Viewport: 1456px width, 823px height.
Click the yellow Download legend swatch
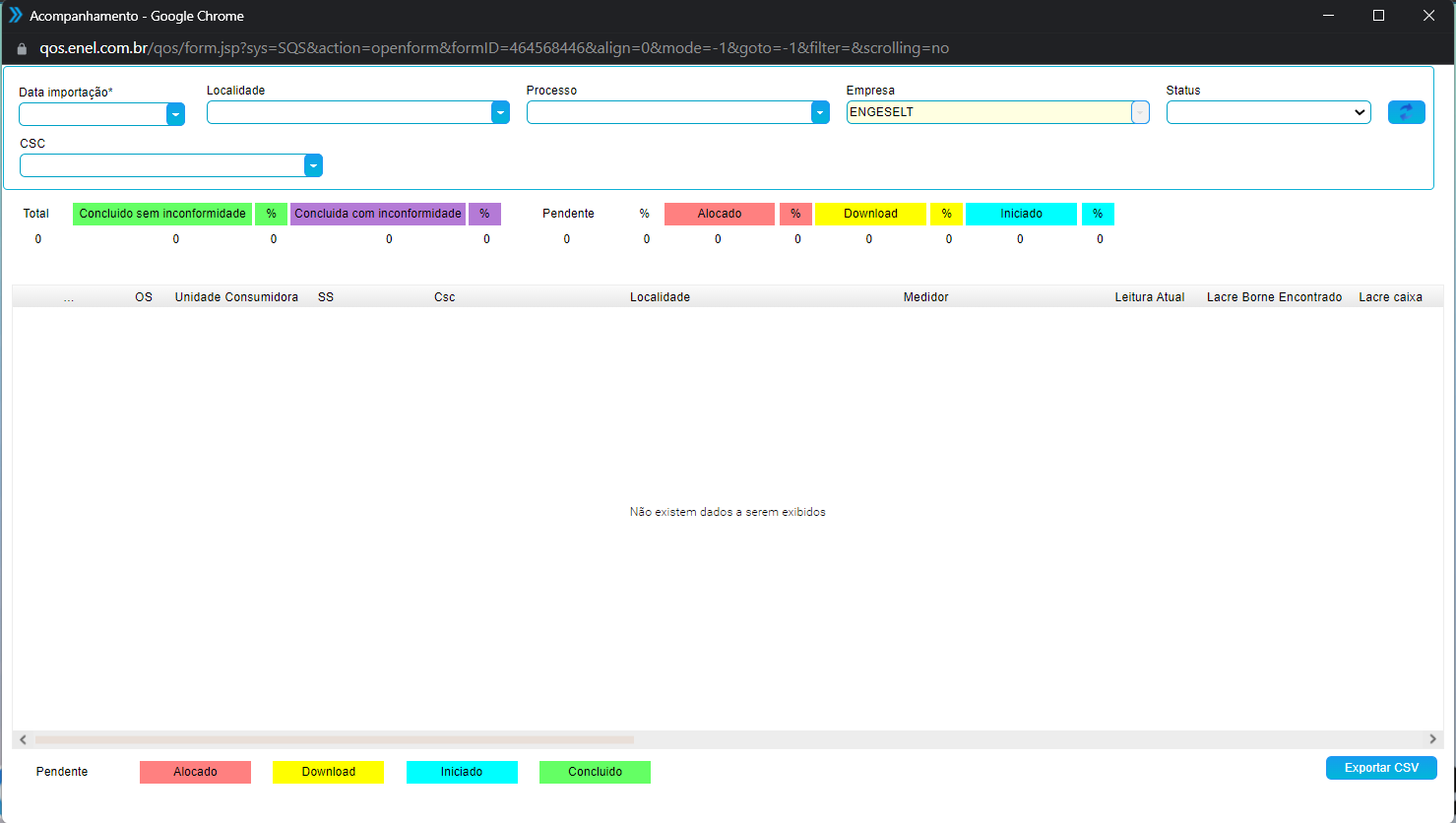click(328, 772)
